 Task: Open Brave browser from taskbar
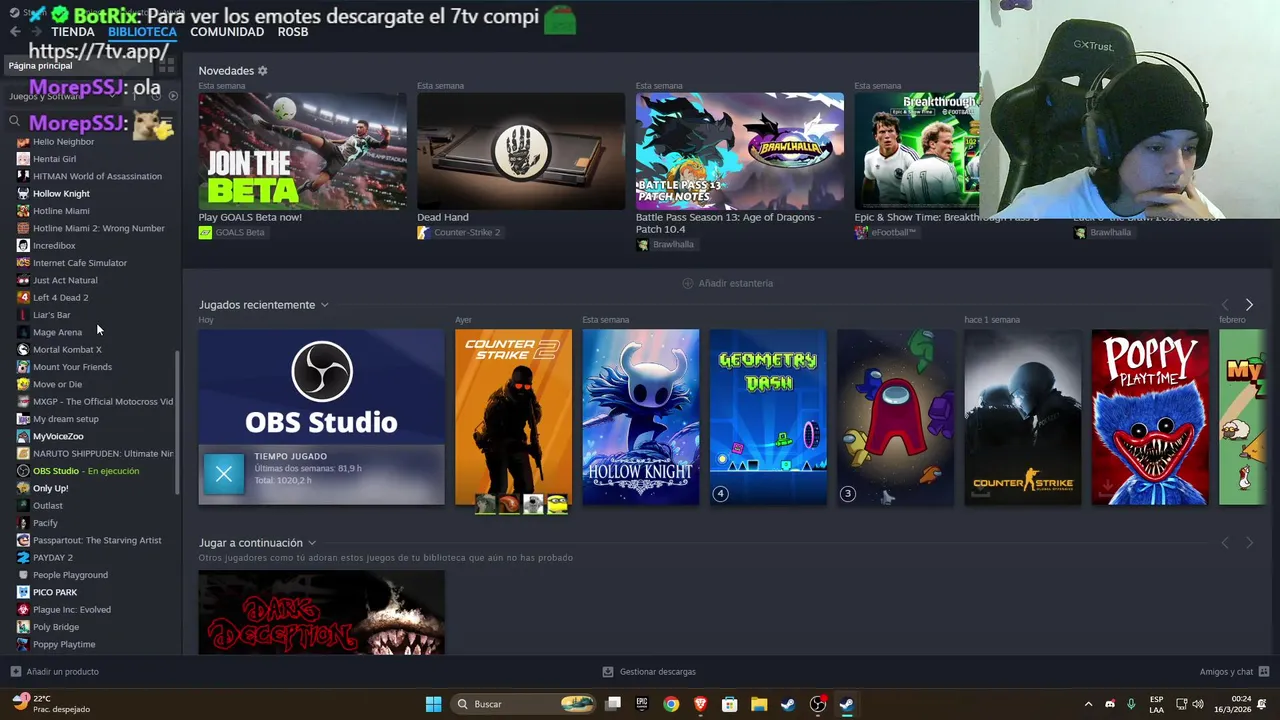(x=700, y=704)
